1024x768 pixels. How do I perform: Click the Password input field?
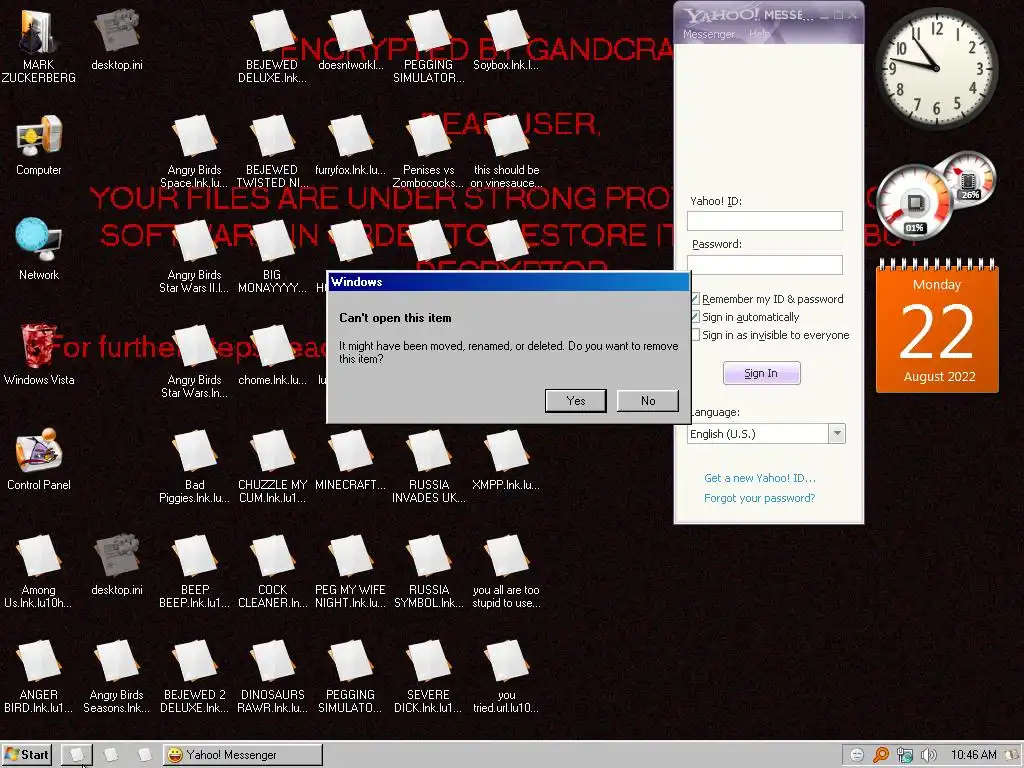click(x=765, y=264)
